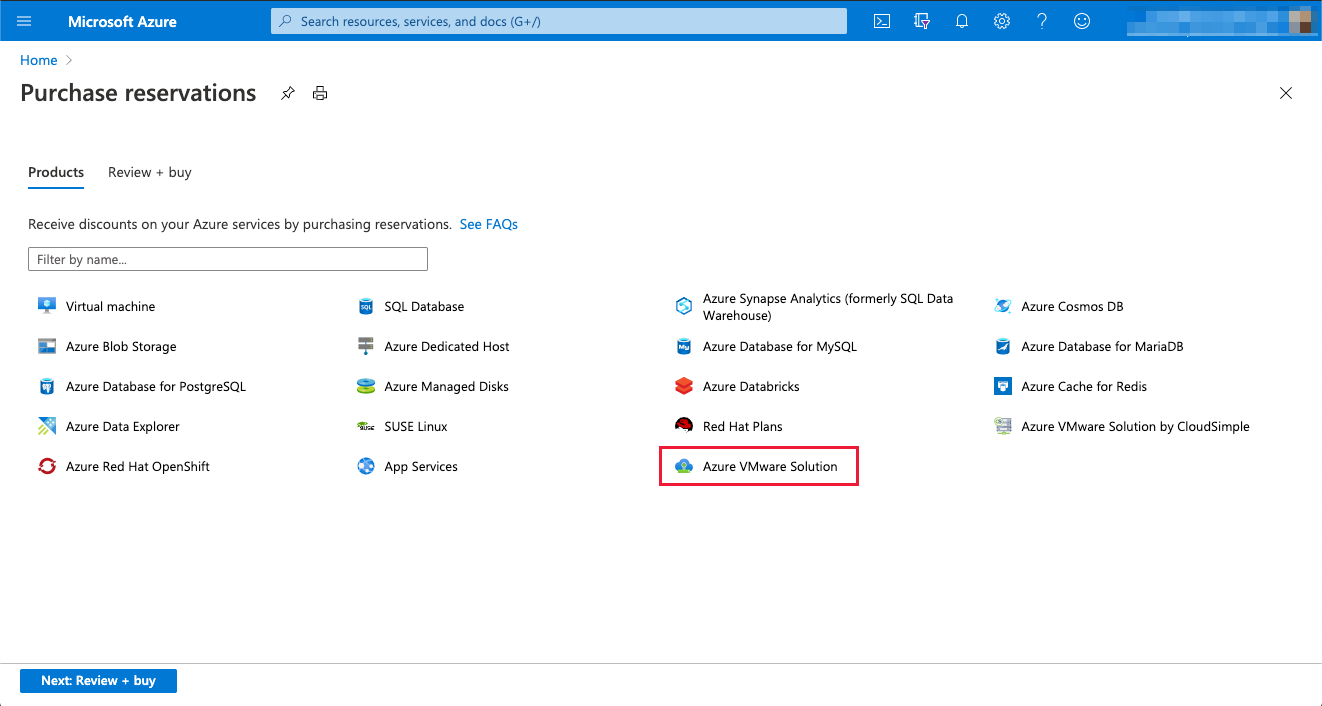Viewport: 1322px width, 706px height.
Task: Select Azure Cosmos DB label
Action: 1073,306
